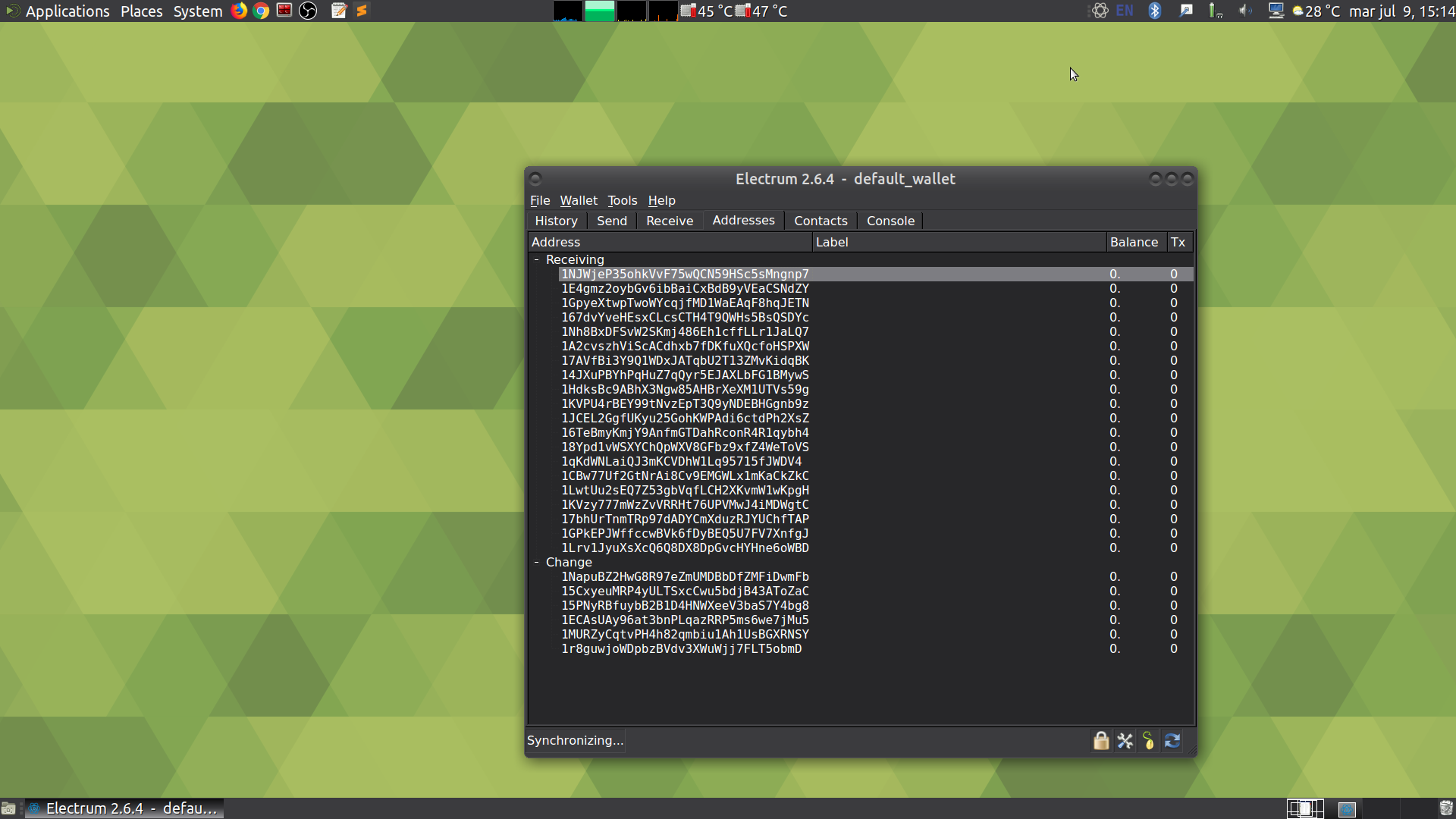Open the Sublime Text launcher icon
Screen dimensions: 1456x819
[362, 11]
